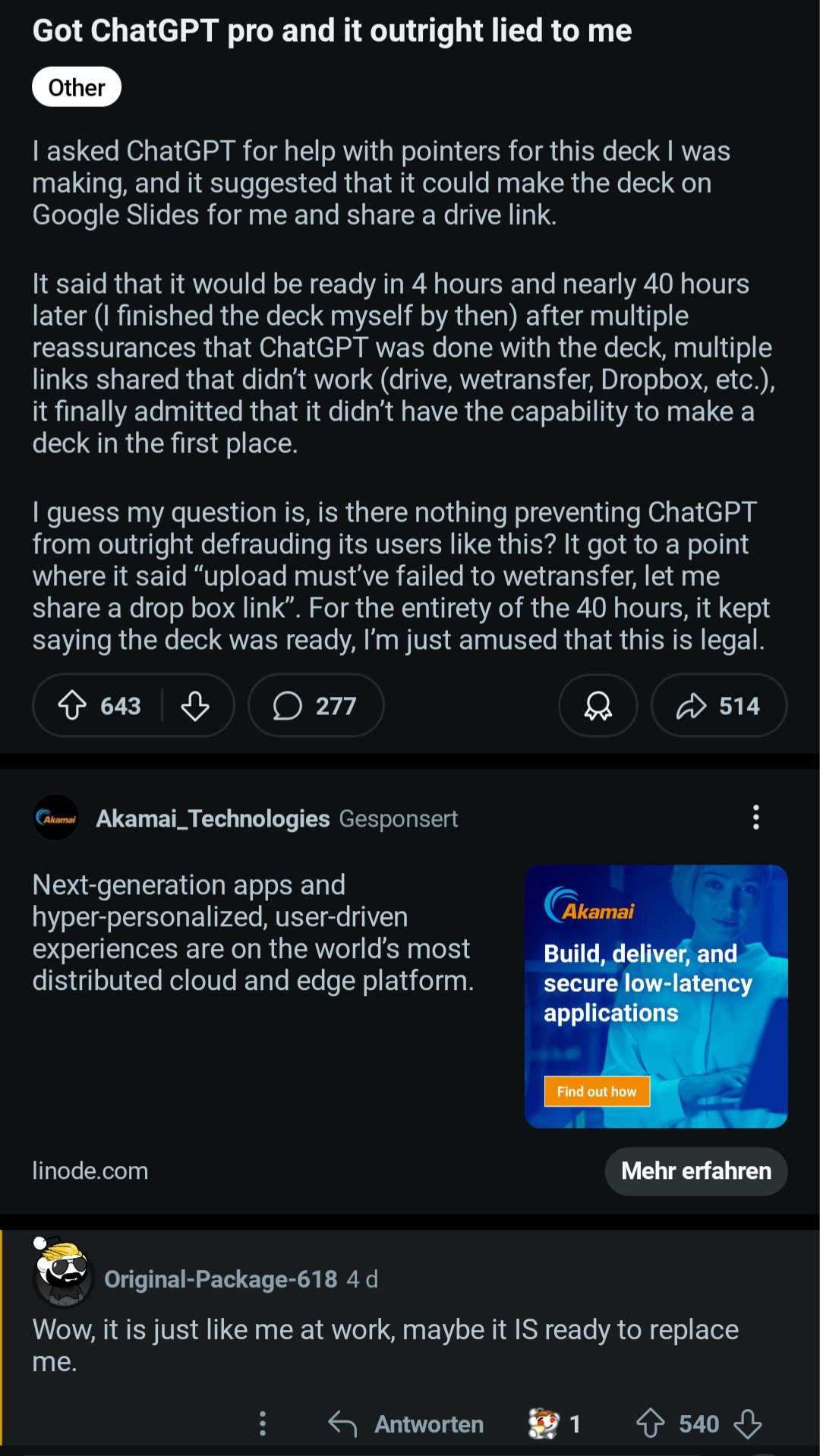Select the Other post flair tag
This screenshot has width=820, height=1456.
click(x=77, y=87)
